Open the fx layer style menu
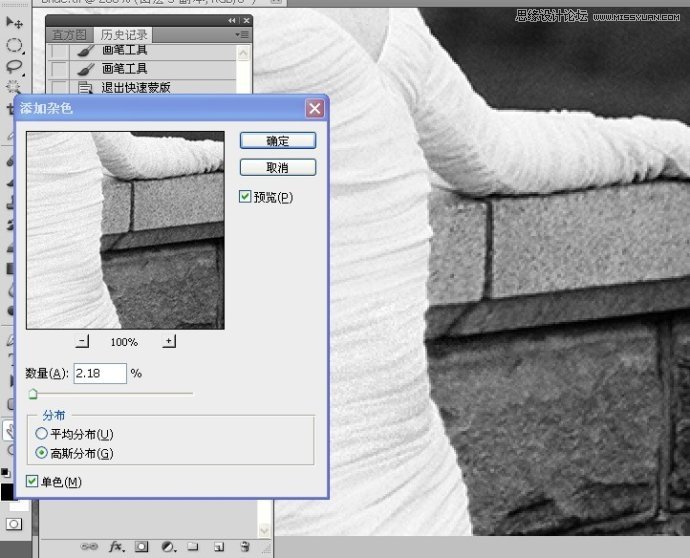 coord(117,547)
